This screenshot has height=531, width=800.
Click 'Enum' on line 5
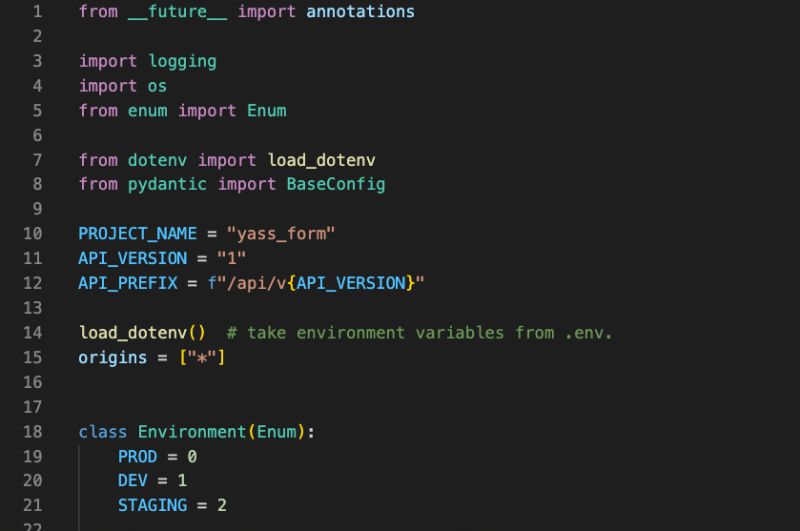[x=267, y=111]
